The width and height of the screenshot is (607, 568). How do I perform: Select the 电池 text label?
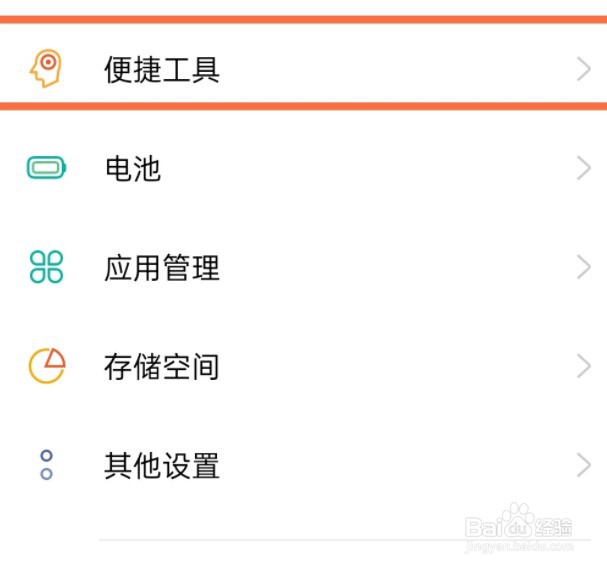pos(133,168)
